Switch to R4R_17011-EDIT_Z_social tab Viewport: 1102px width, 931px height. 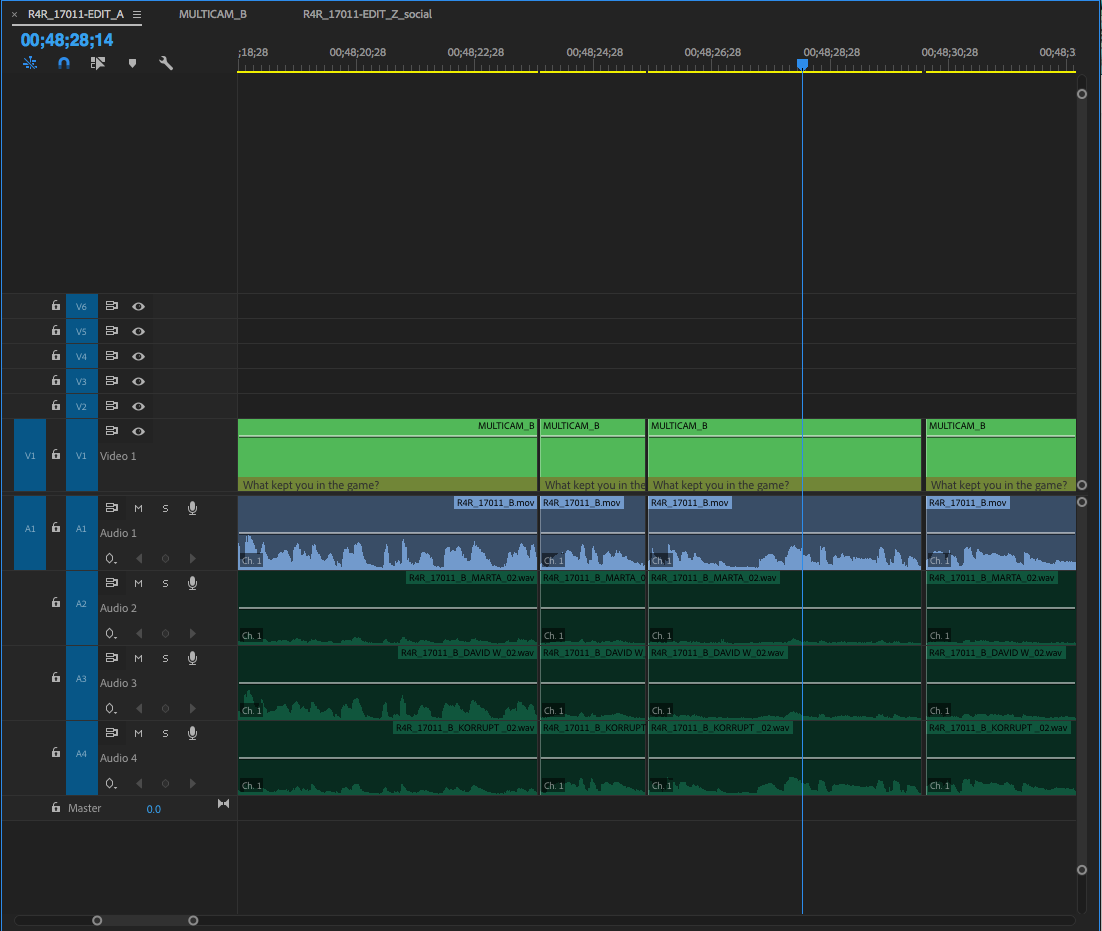click(367, 15)
